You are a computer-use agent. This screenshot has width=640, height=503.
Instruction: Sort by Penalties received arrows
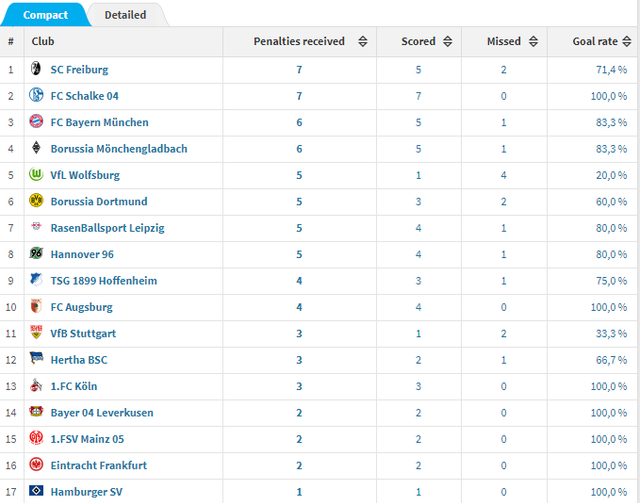tap(362, 41)
